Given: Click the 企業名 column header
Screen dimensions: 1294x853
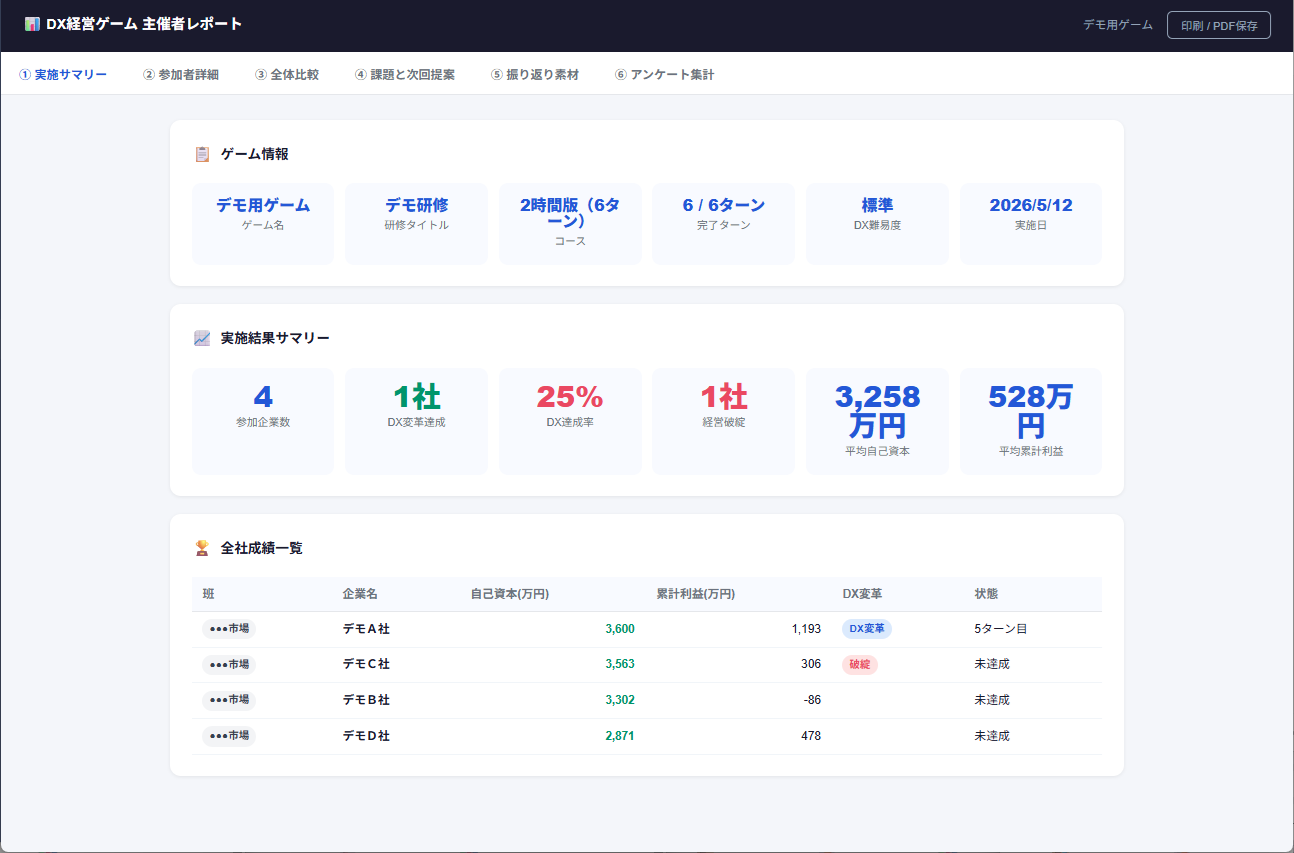Looking at the screenshot, I should tap(360, 594).
